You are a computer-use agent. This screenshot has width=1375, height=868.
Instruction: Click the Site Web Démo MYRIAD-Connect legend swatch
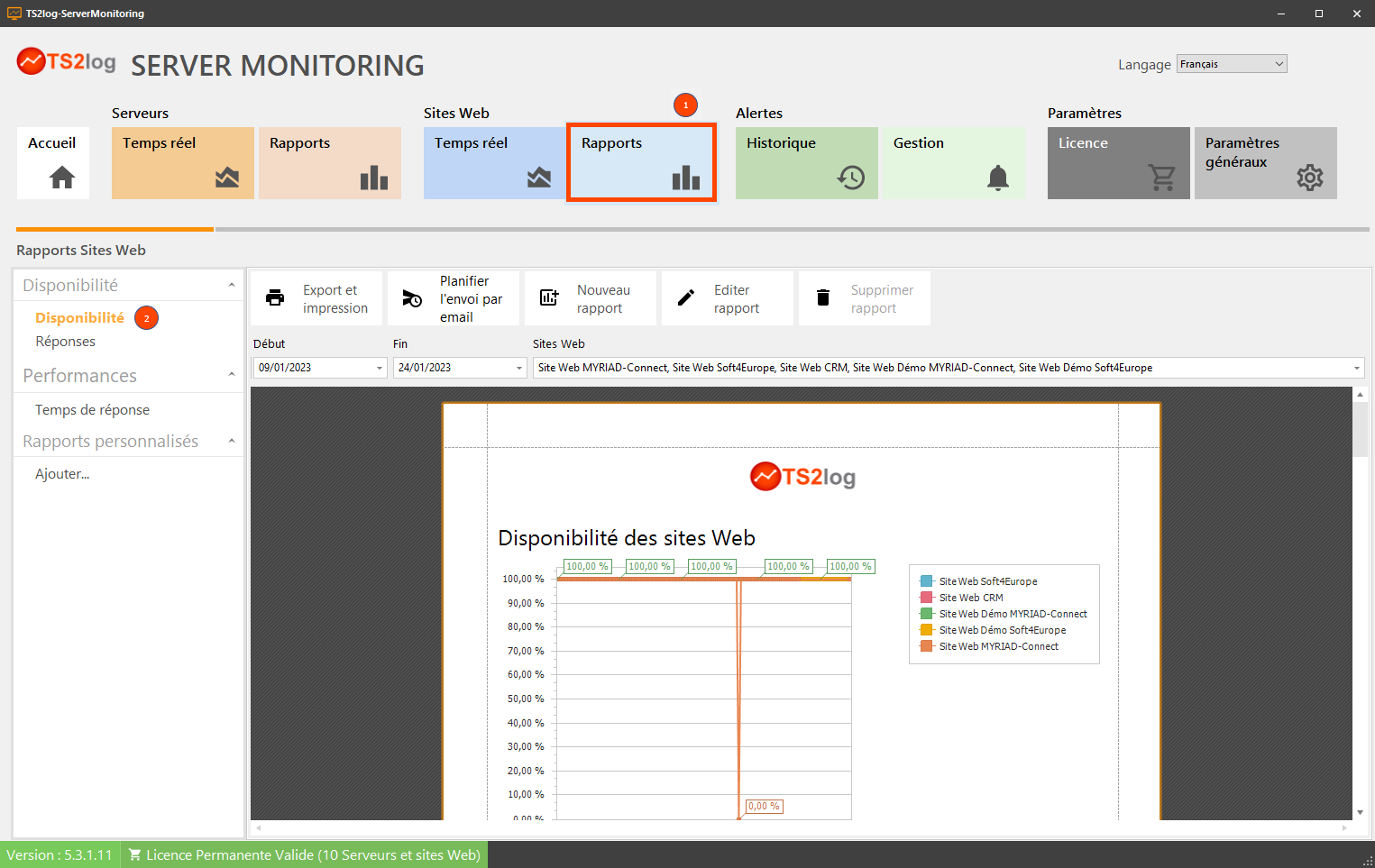(926, 614)
